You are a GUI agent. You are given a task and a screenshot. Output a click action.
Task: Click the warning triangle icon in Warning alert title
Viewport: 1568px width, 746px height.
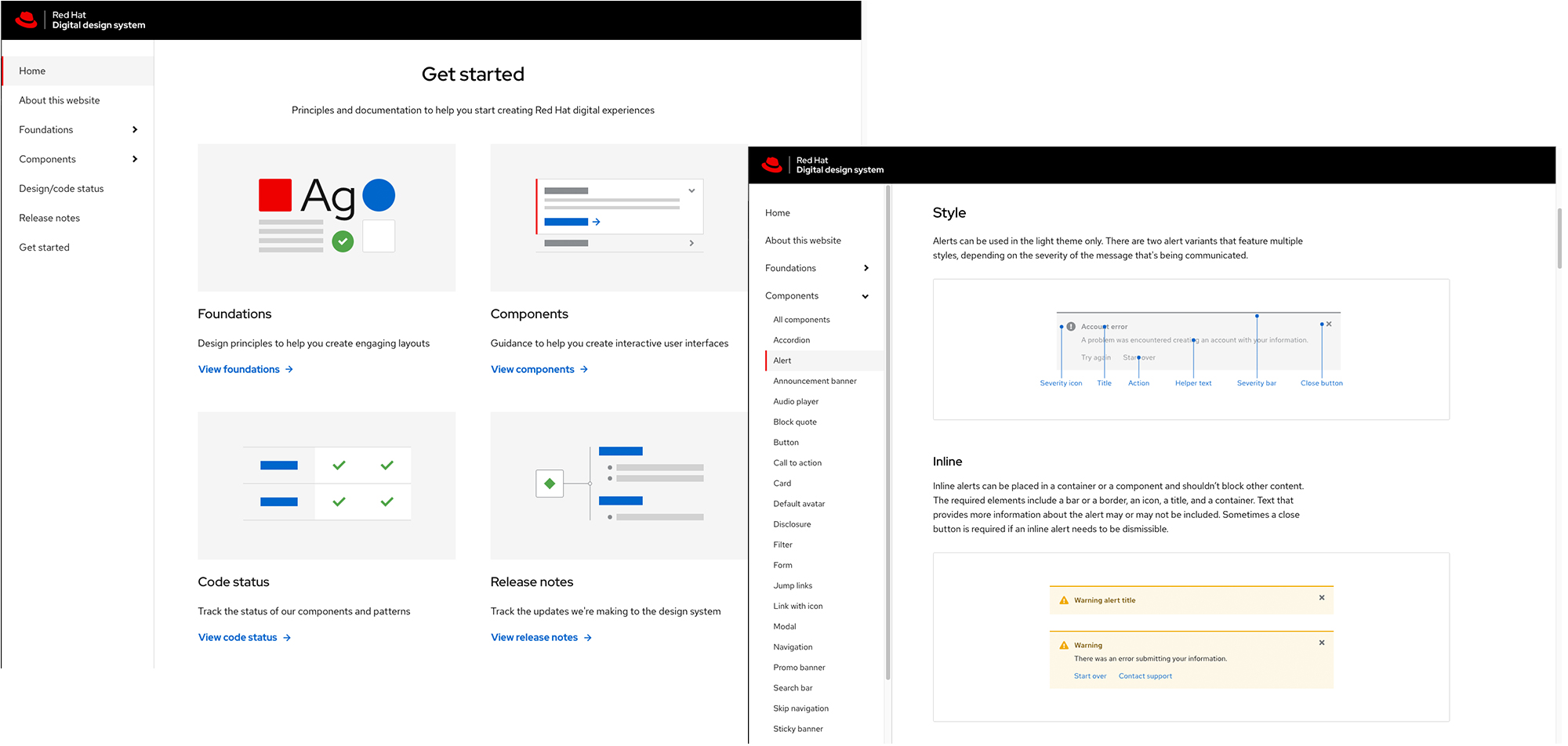point(1064,600)
